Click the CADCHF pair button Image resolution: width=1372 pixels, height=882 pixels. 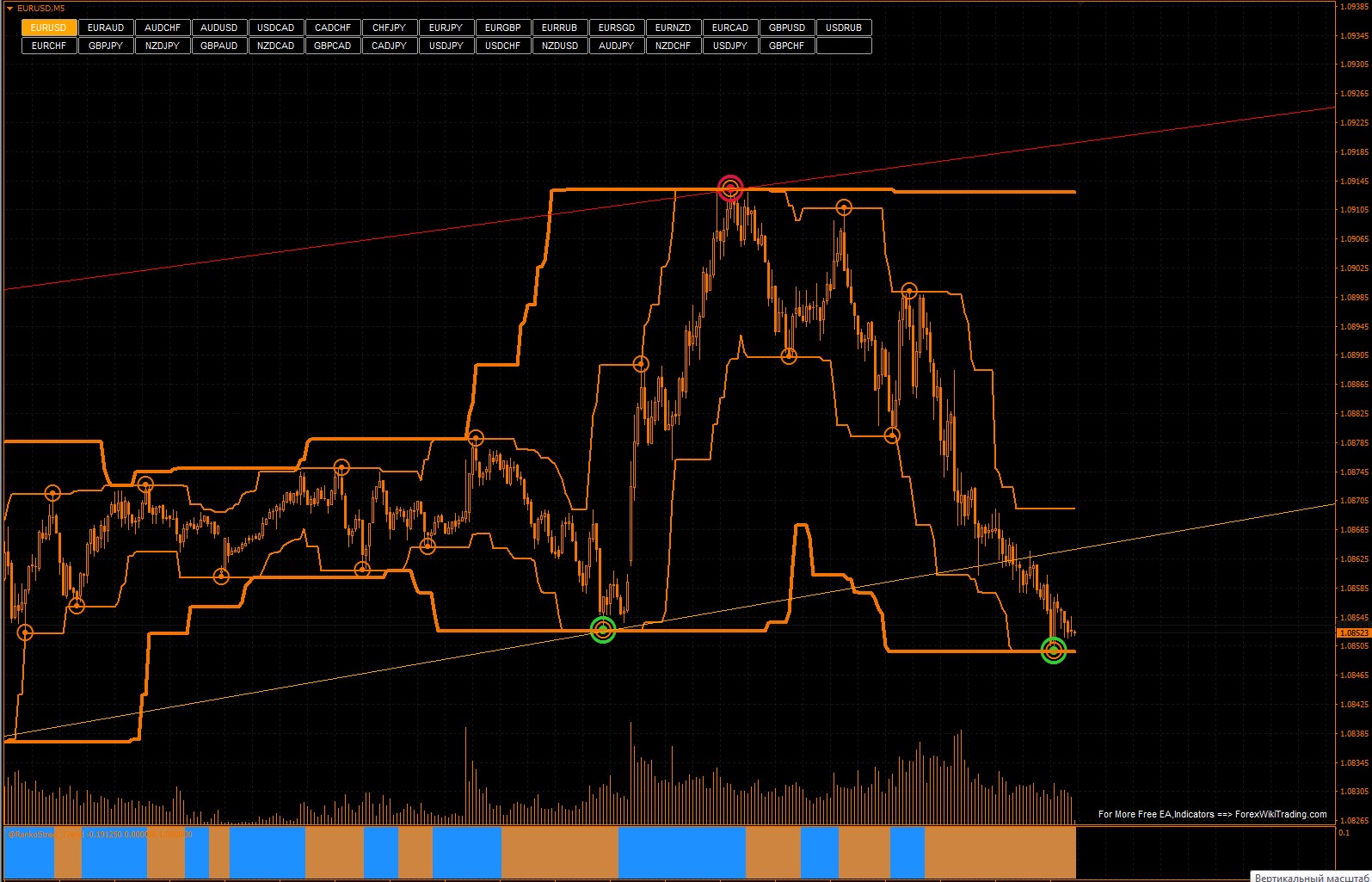click(332, 28)
